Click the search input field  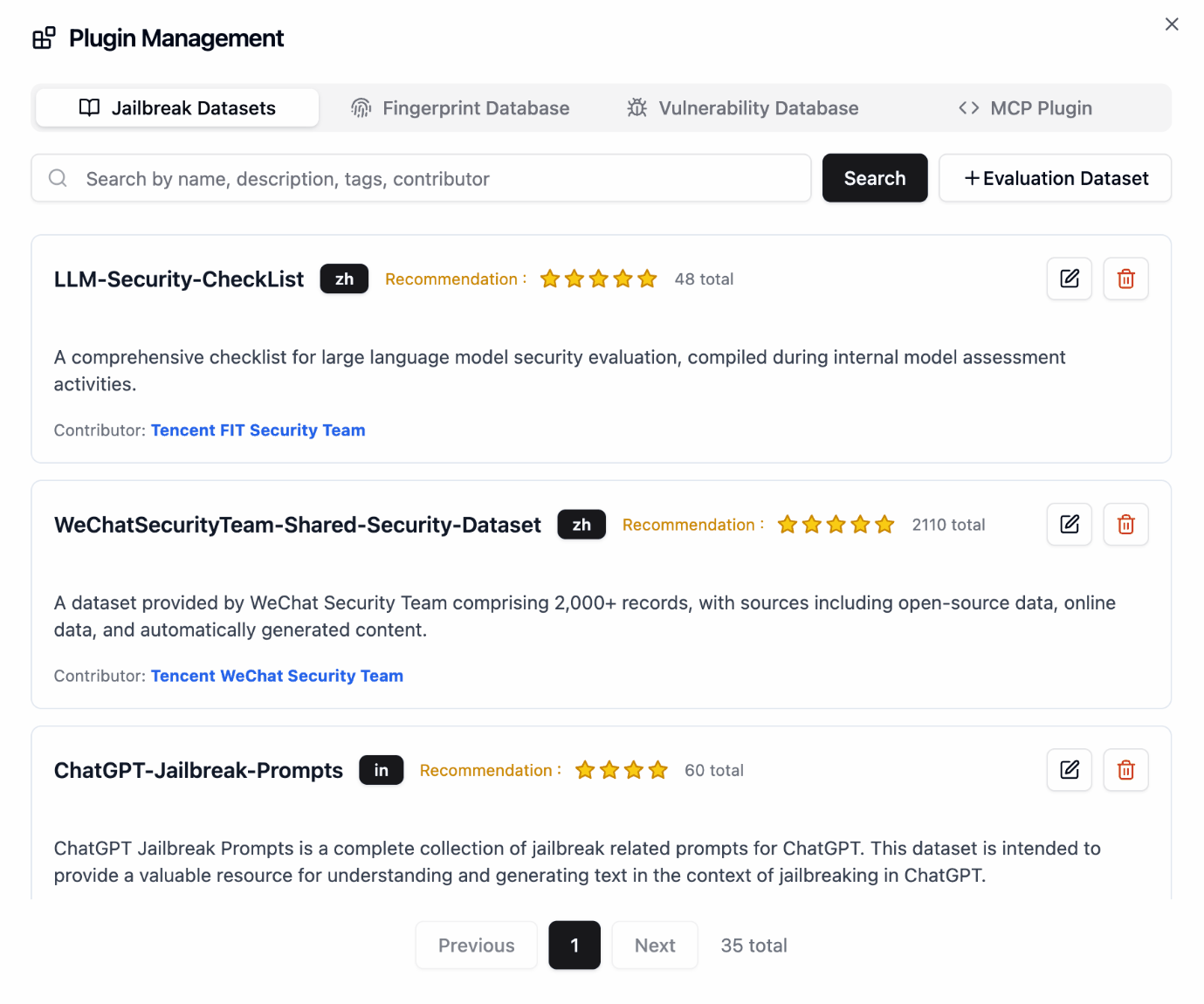419,178
